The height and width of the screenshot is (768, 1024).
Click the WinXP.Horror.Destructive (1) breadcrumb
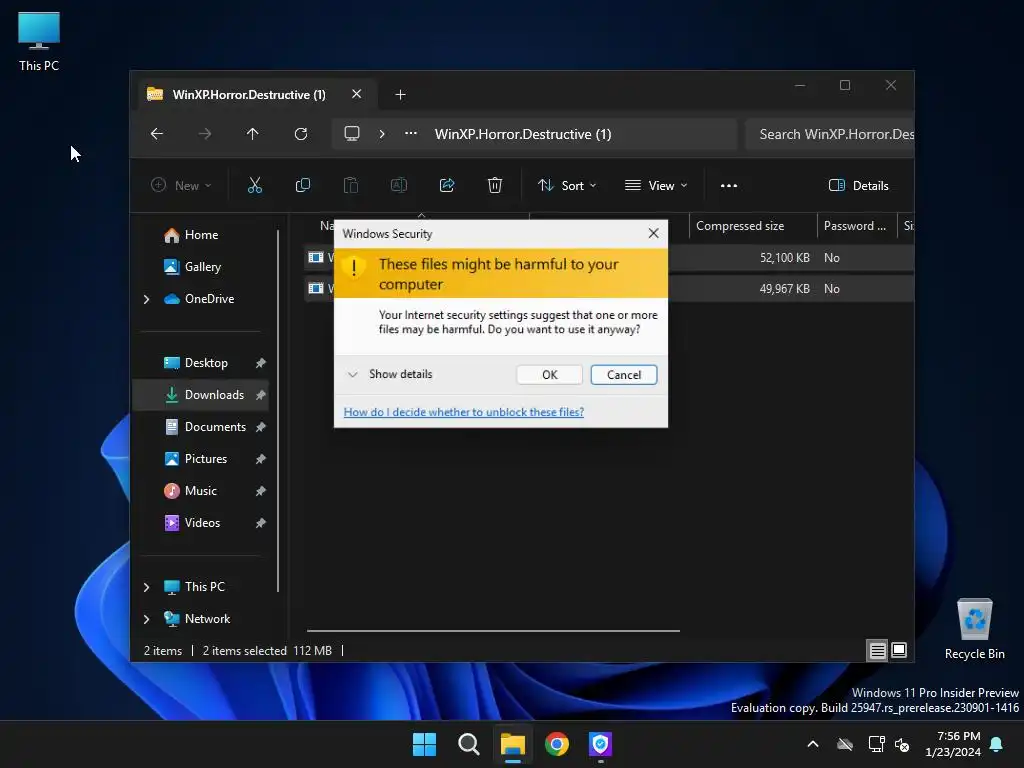click(523, 134)
